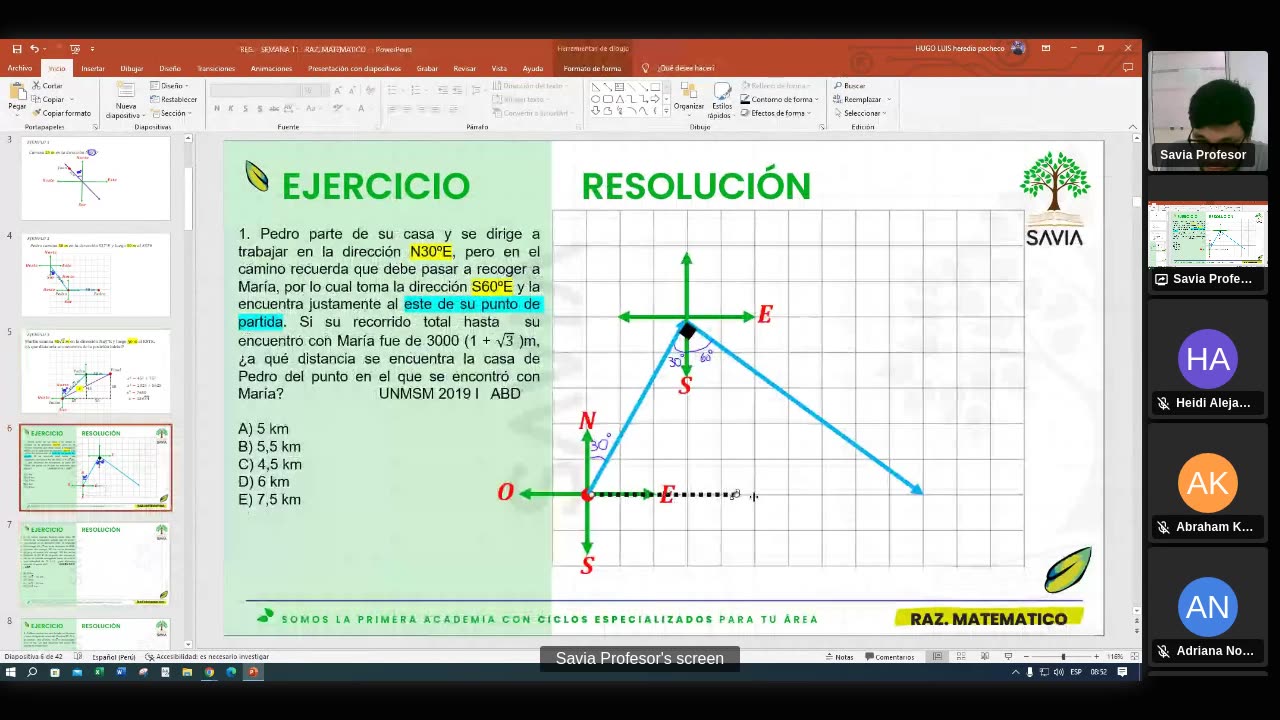
Task: Switch to the Transiciones tab
Action: [x=216, y=68]
